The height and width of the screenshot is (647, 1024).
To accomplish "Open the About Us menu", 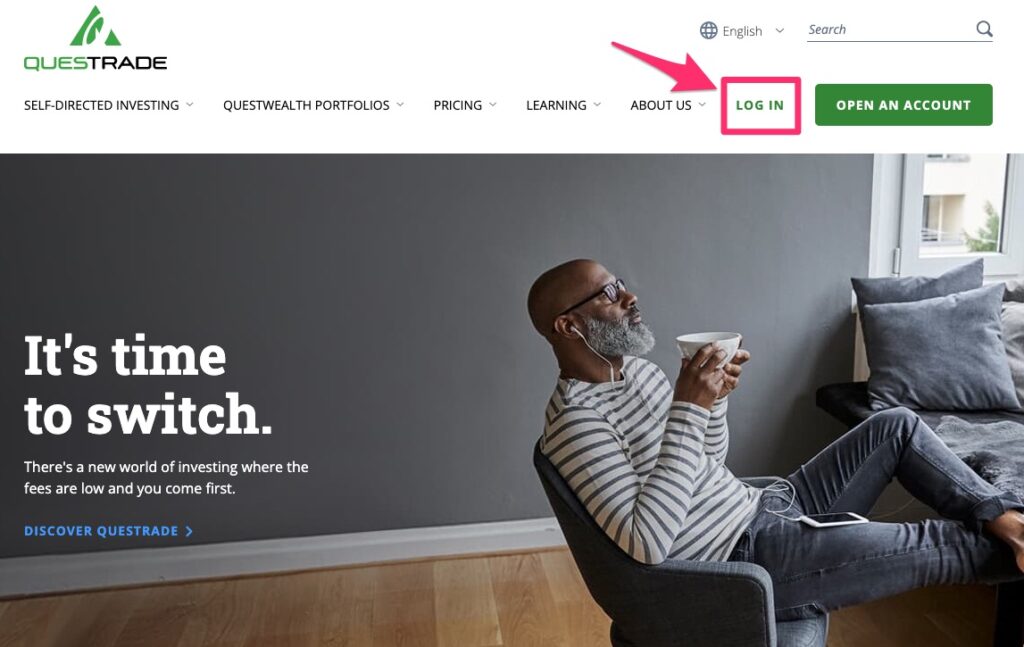I will 661,105.
